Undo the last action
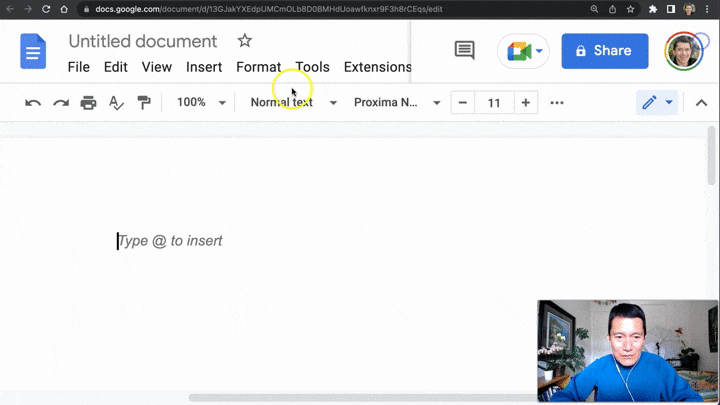 pos(33,103)
